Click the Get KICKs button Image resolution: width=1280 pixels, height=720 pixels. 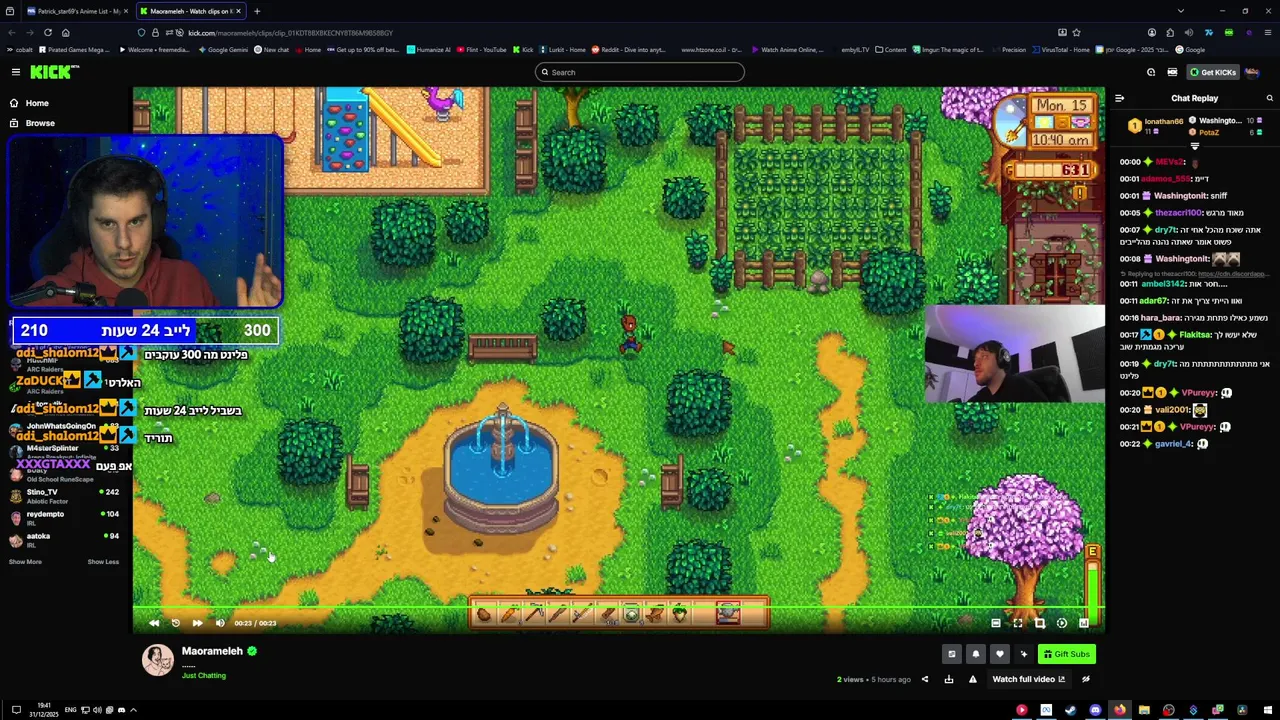1212,72
